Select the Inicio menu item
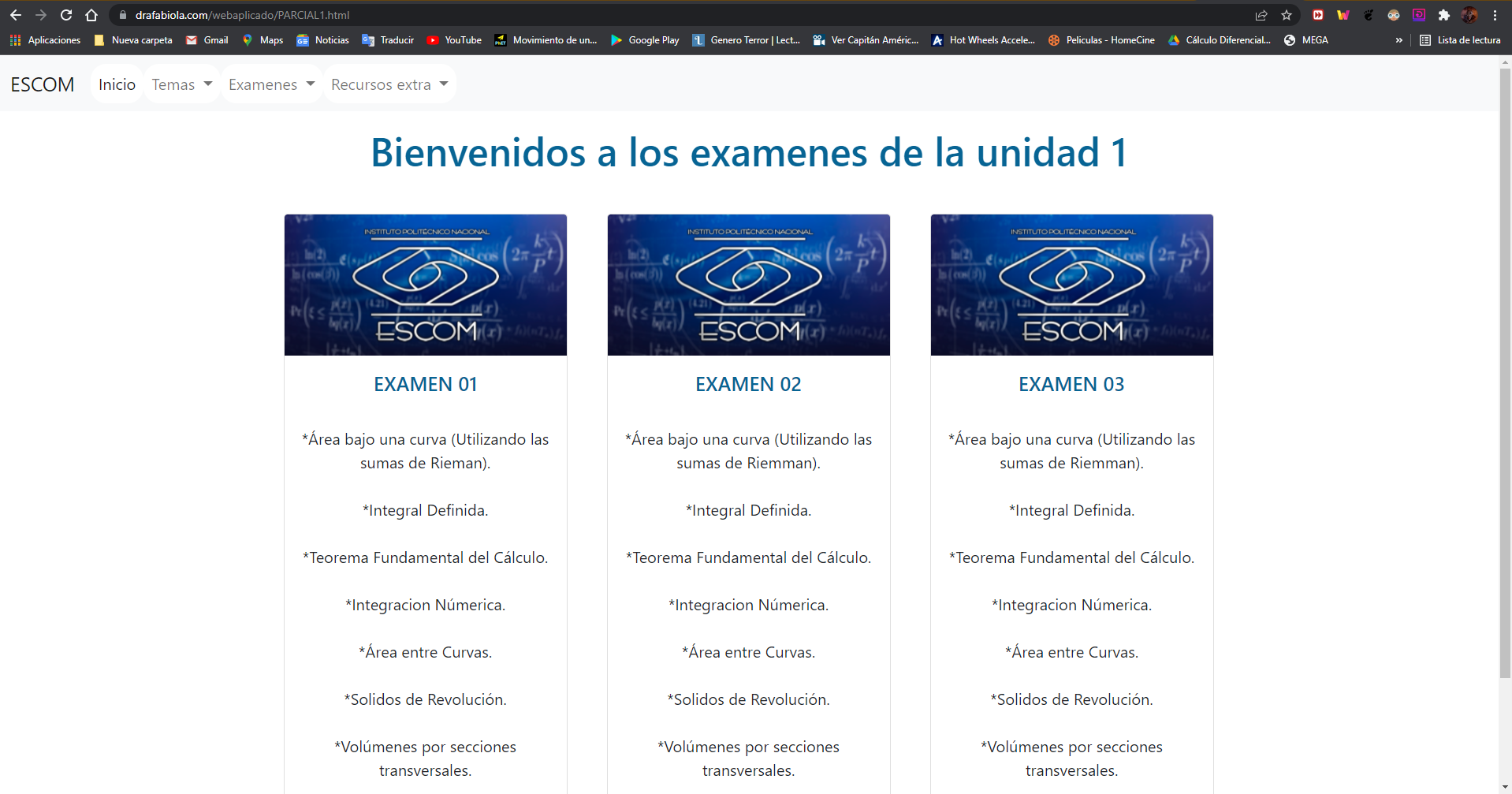Screen dimensions: 1512x794 coord(117,84)
